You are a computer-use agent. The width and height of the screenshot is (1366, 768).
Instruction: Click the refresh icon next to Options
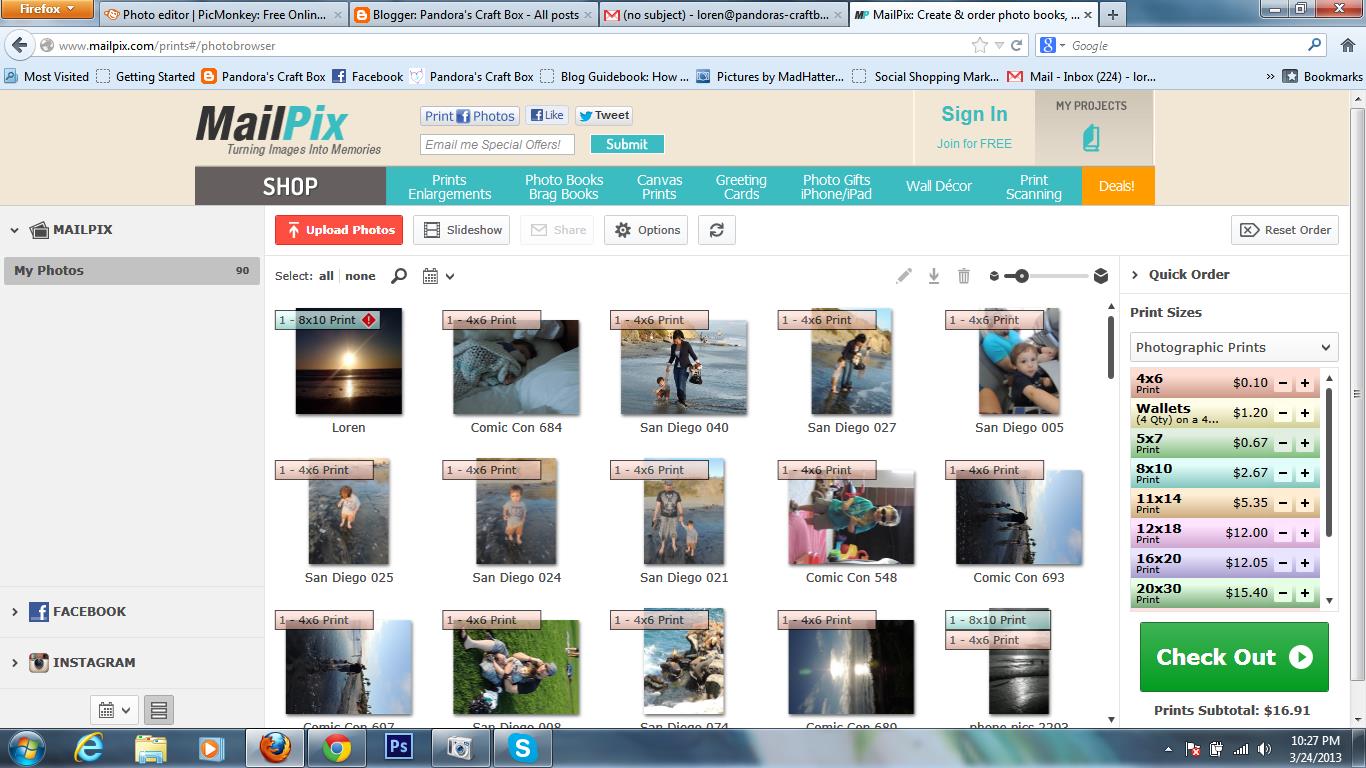(716, 230)
